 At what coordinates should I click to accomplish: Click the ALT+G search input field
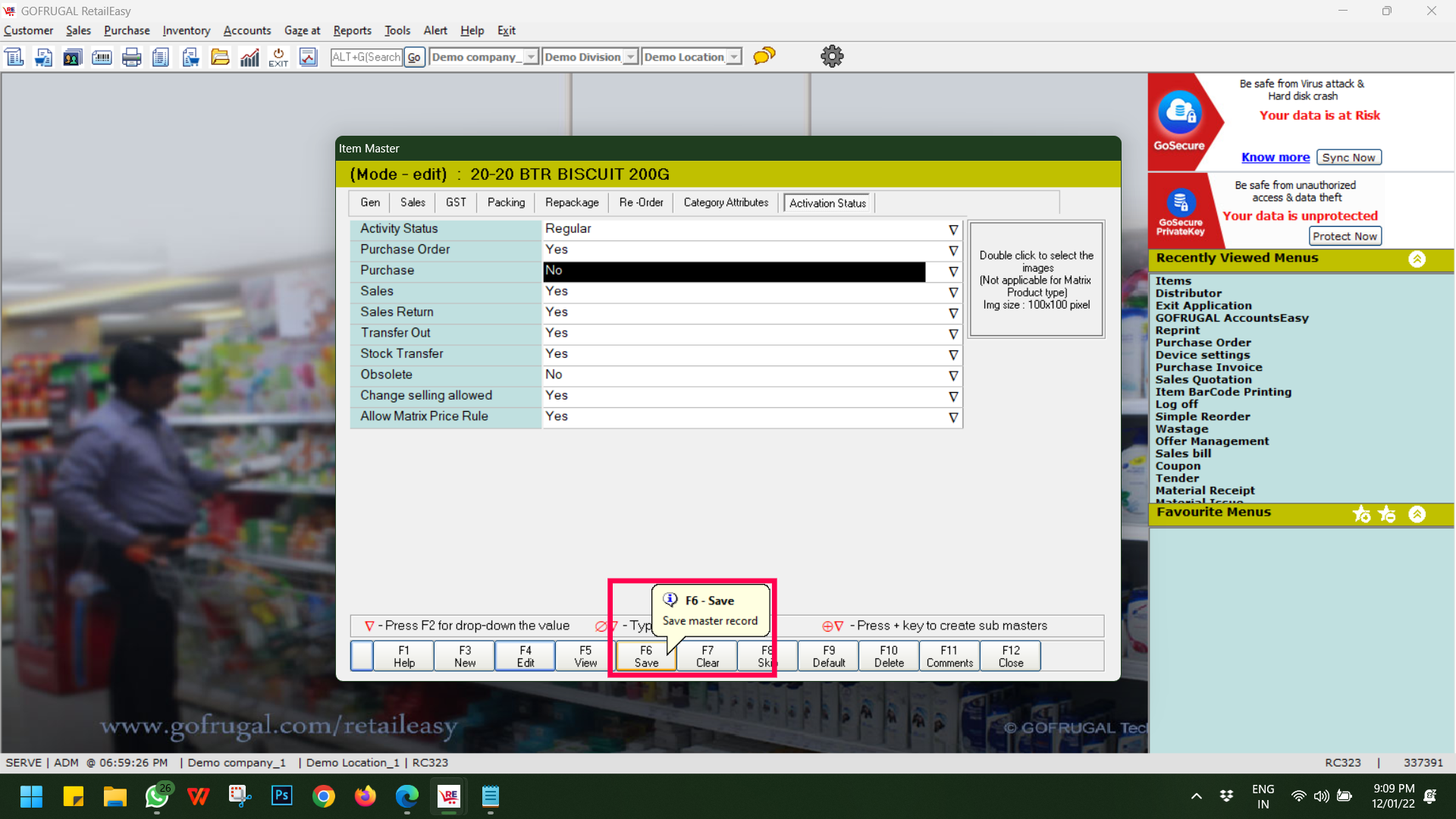pyautogui.click(x=366, y=57)
